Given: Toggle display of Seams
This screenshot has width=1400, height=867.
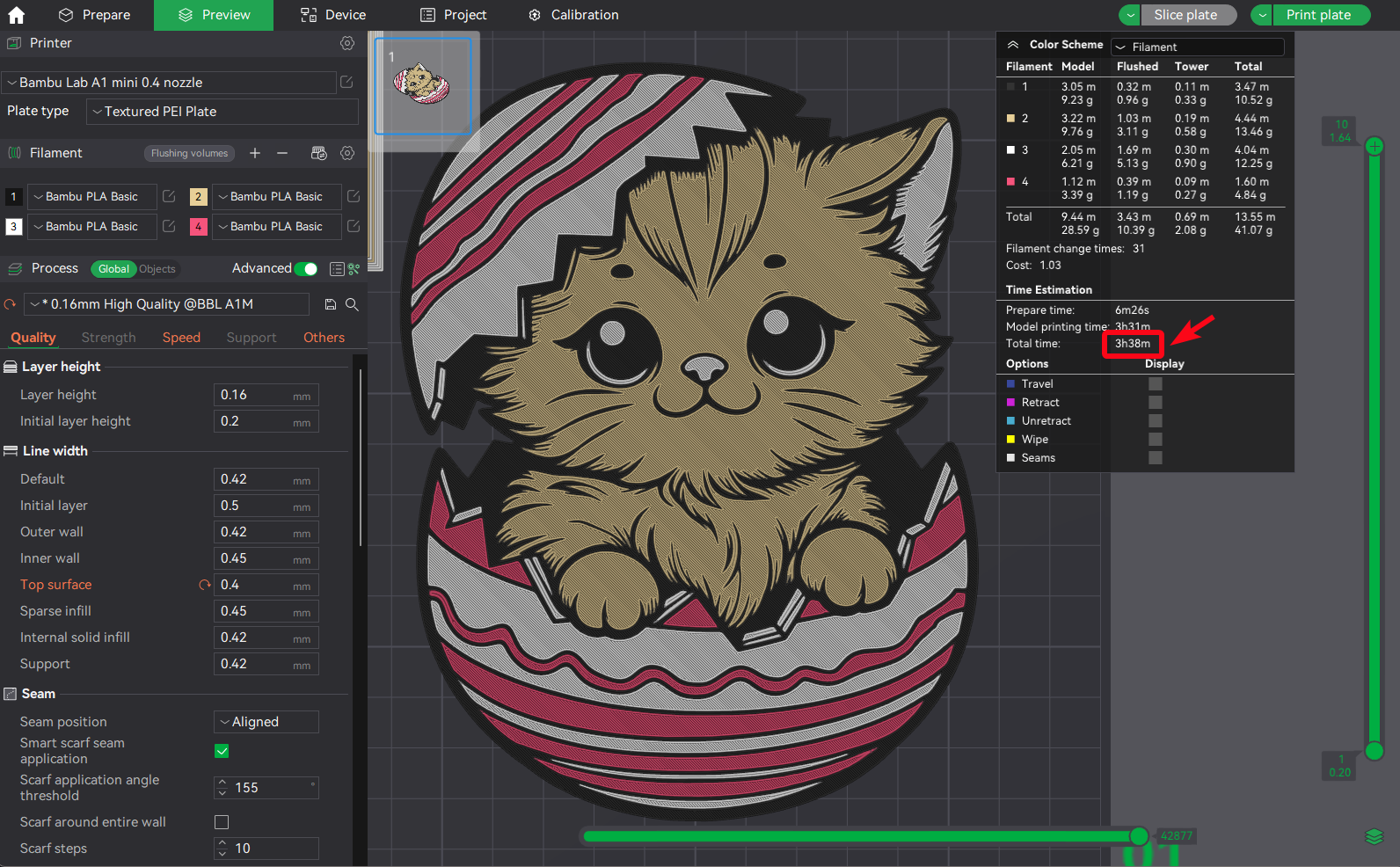Looking at the screenshot, I should tap(1156, 458).
